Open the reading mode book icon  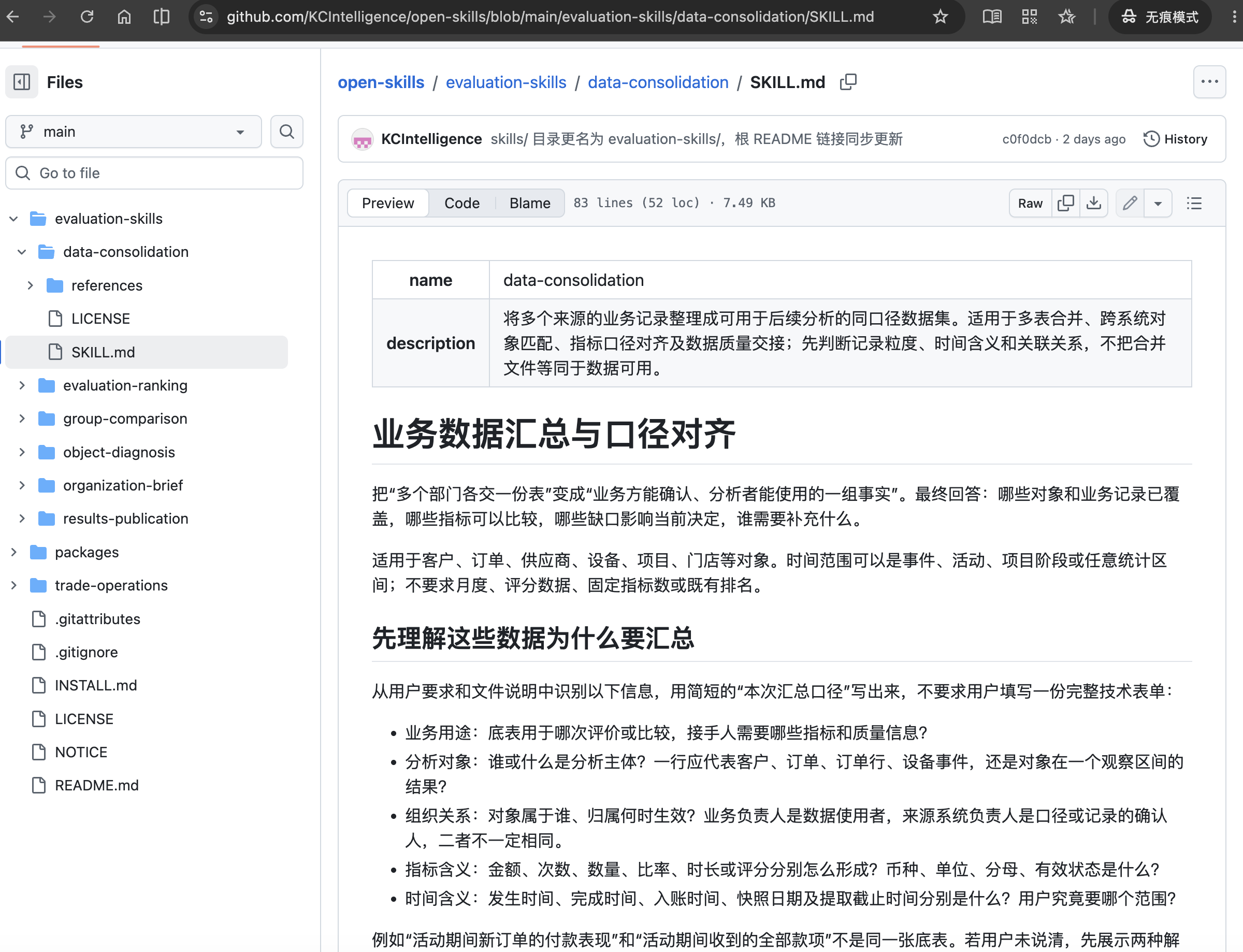992,17
